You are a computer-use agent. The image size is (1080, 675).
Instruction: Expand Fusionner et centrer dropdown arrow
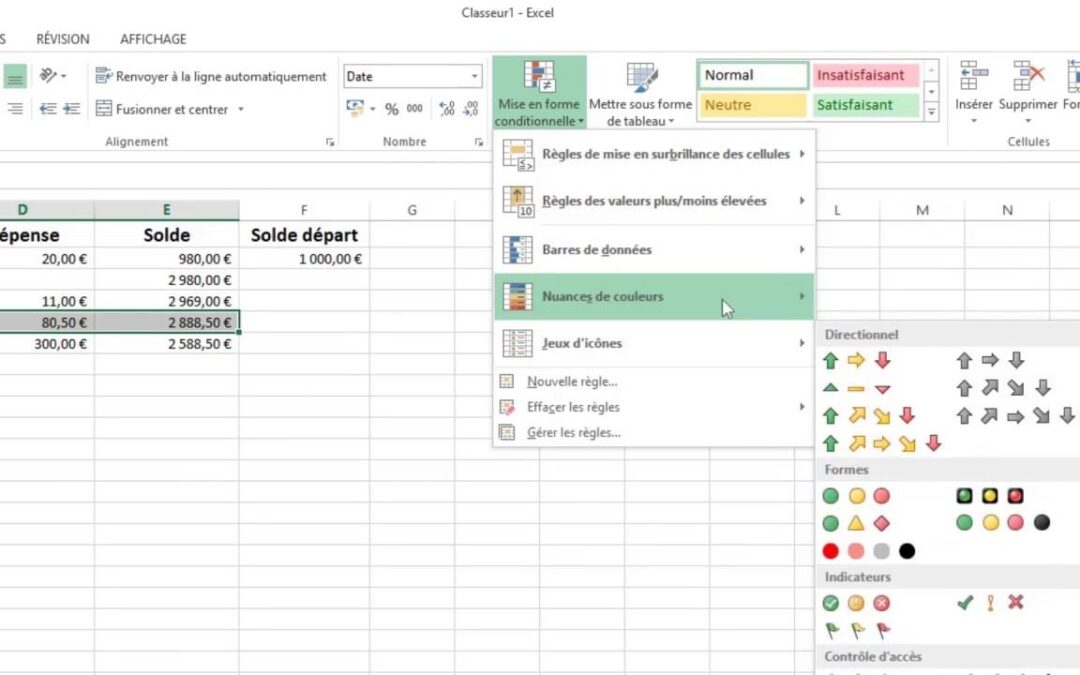coord(240,109)
